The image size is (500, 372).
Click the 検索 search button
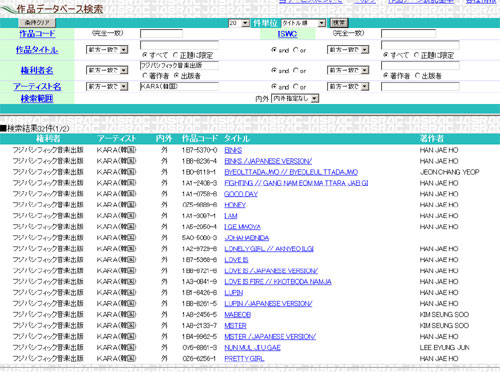point(339,23)
